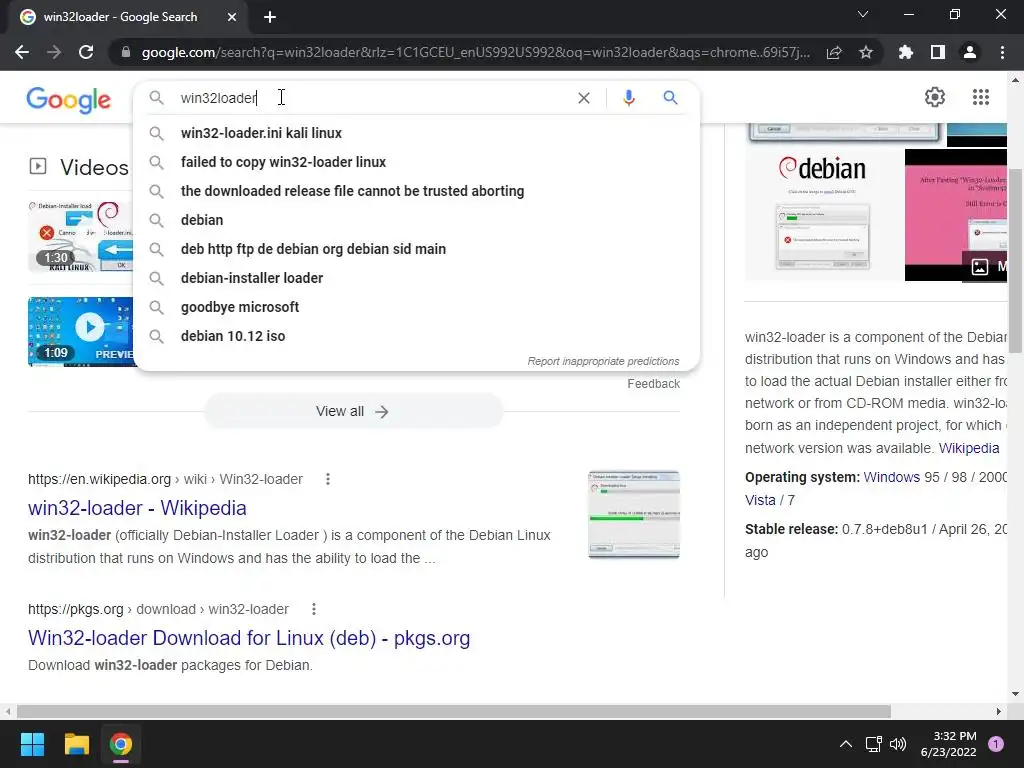Pick debian-installer loader suggestion
This screenshot has width=1024, height=768.
[416, 278]
